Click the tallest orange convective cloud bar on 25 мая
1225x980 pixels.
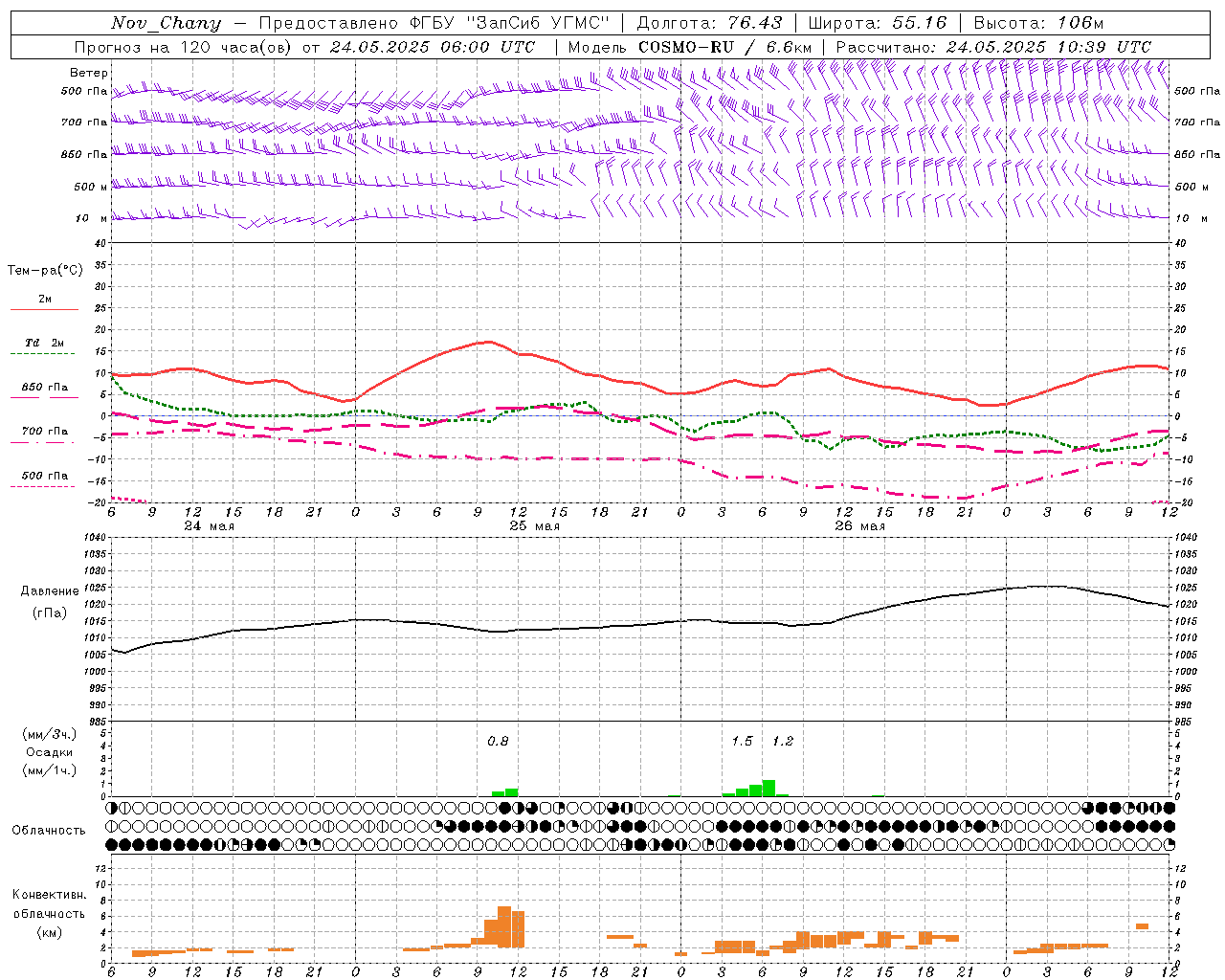click(x=504, y=928)
